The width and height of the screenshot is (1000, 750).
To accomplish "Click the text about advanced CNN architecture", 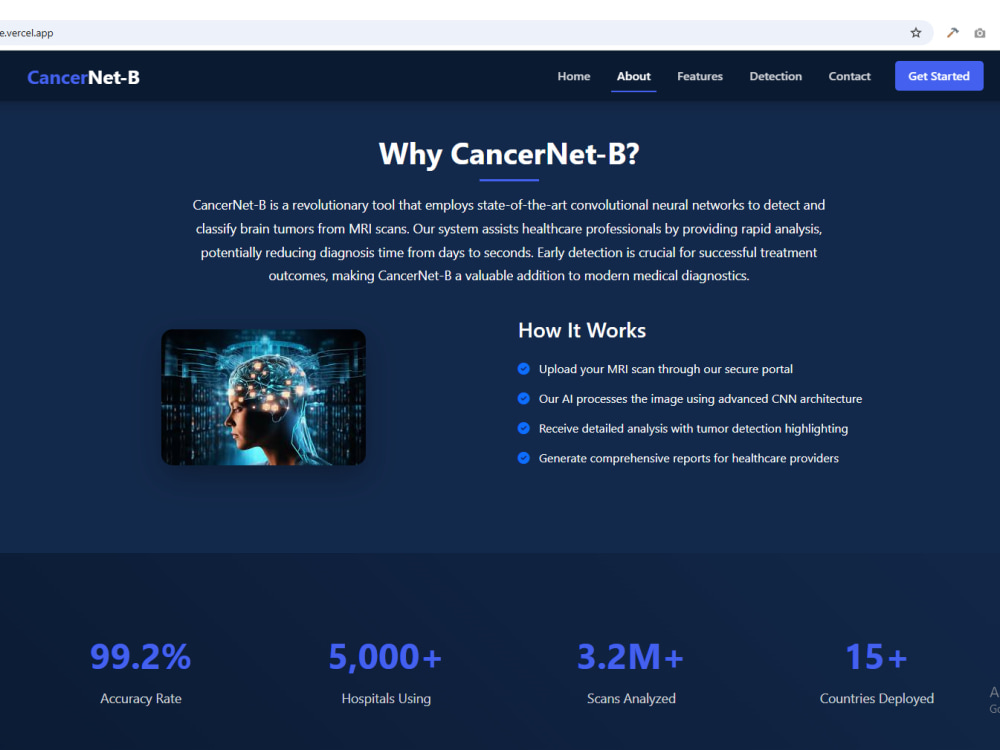I will pos(700,399).
